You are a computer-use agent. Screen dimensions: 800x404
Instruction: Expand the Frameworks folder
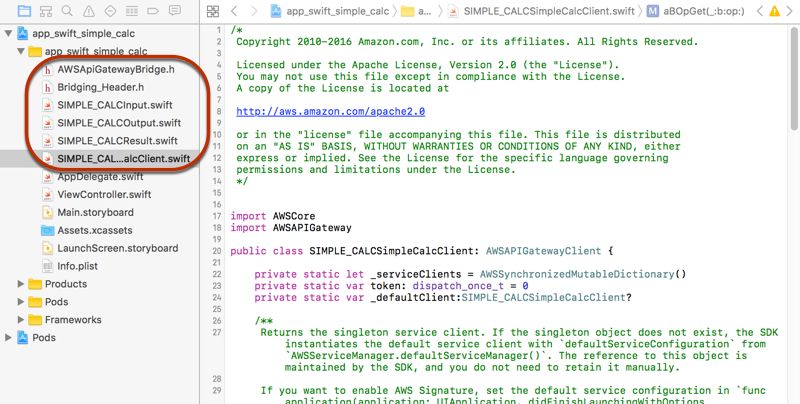tap(23, 320)
